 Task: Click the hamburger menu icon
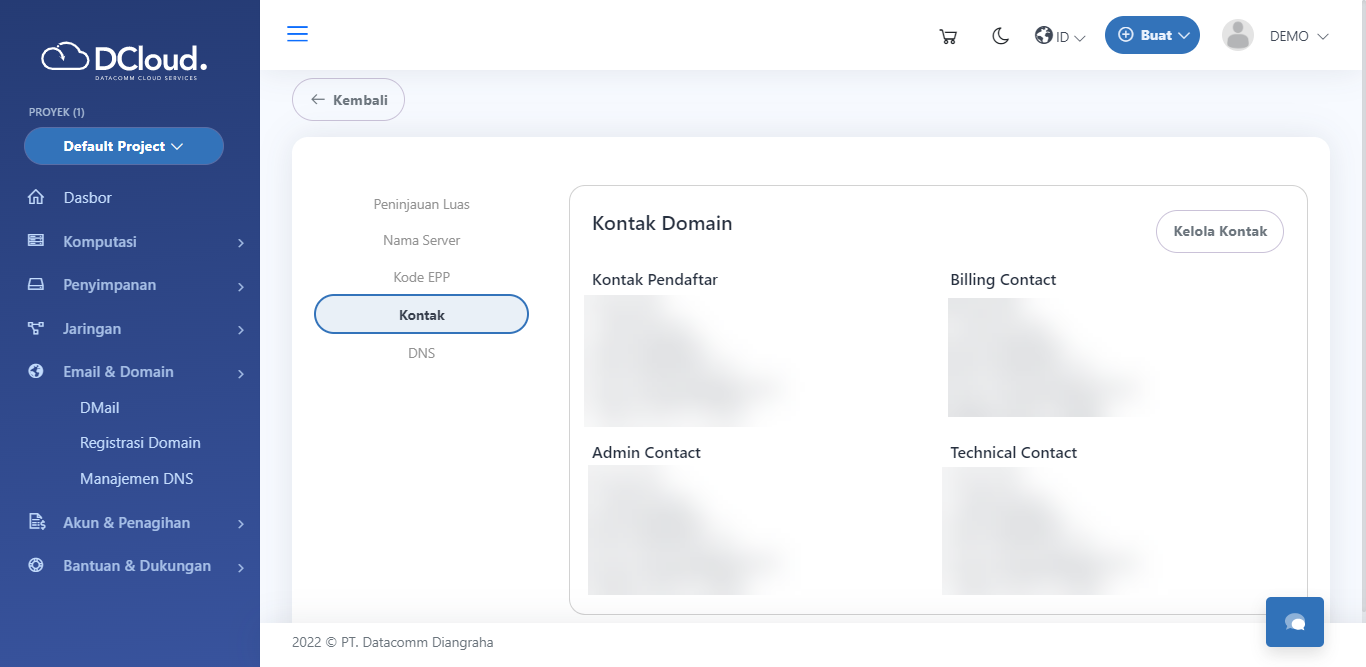(297, 34)
